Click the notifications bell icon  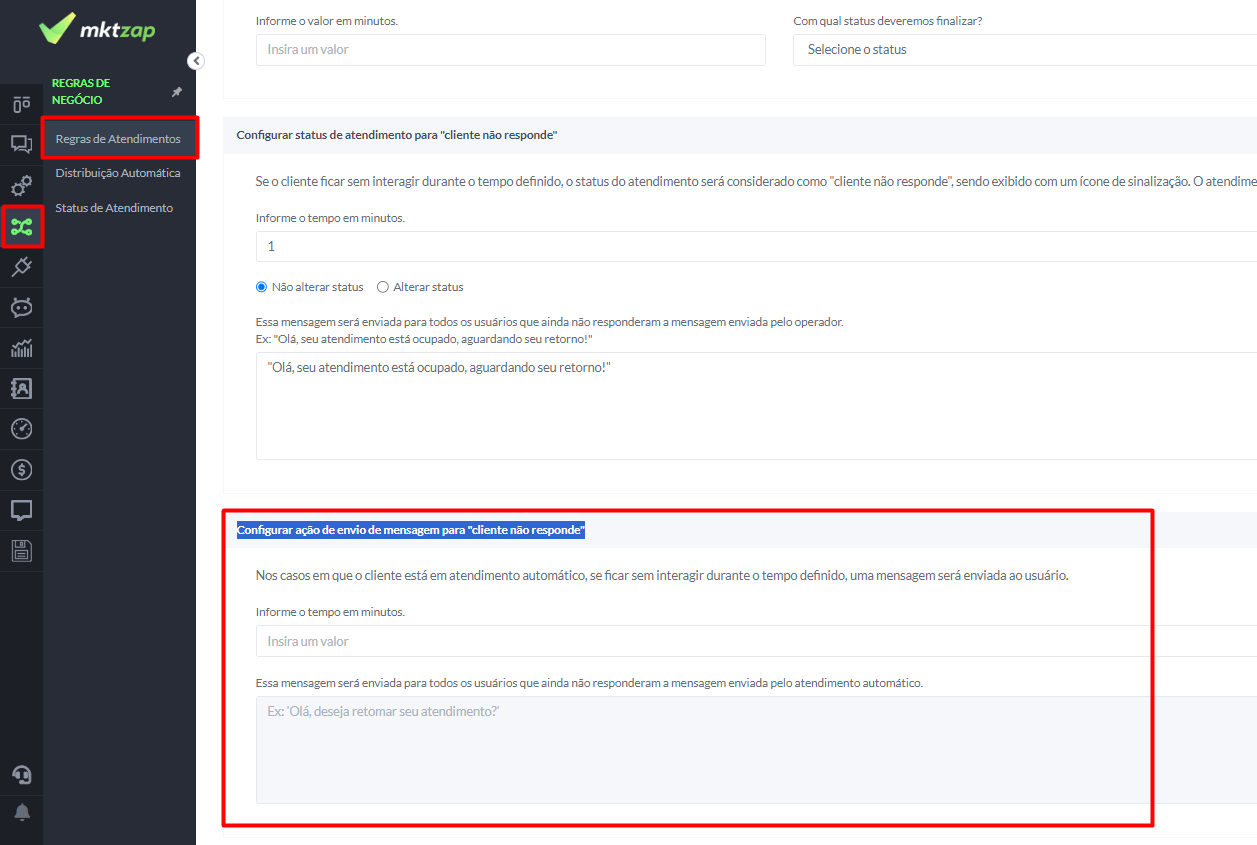click(21, 811)
